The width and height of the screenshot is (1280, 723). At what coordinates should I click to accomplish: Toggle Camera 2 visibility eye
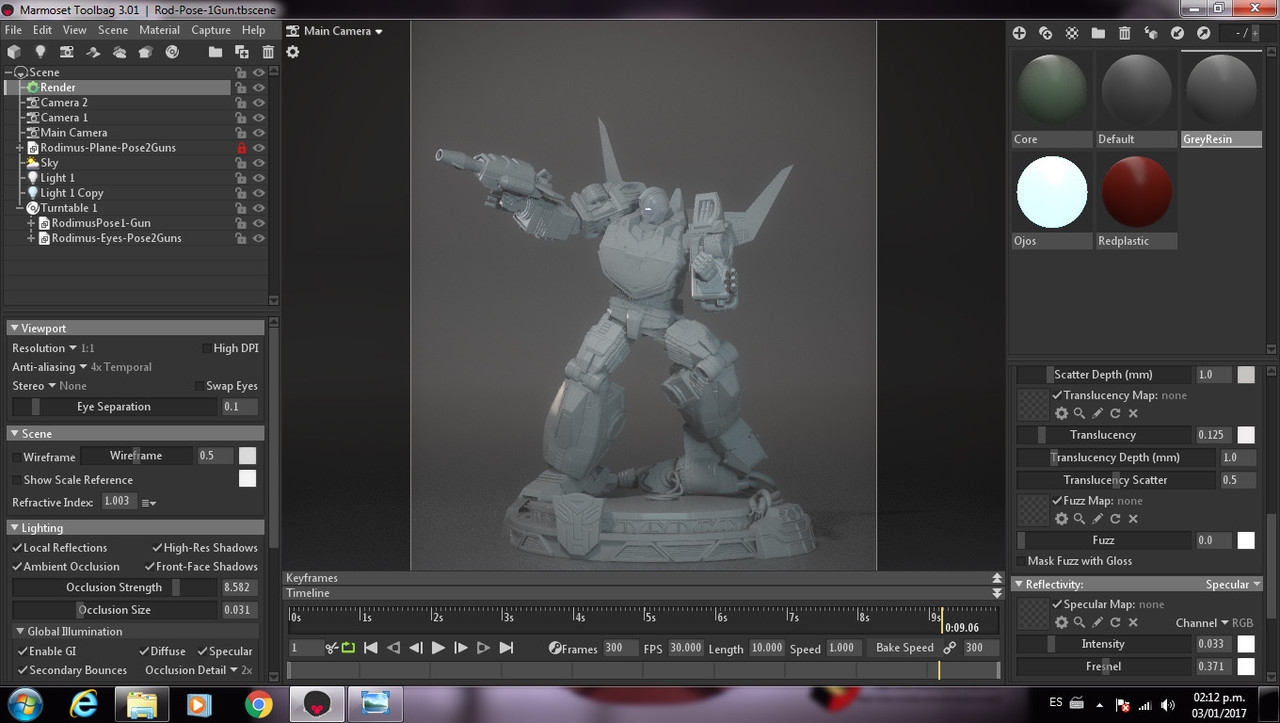(259, 103)
